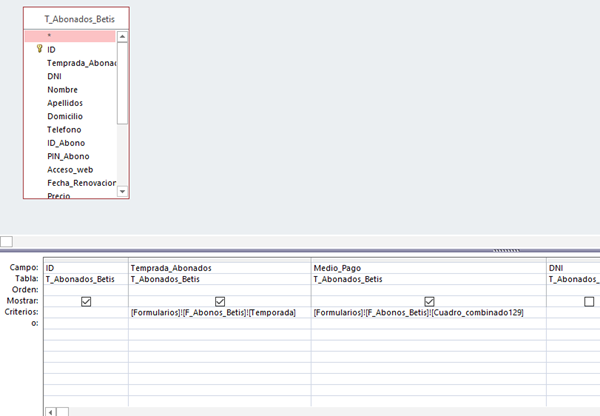Viewport: 600px width, 416px height.
Task: Click the Campo cell containing ID
Action: [x=86, y=268]
